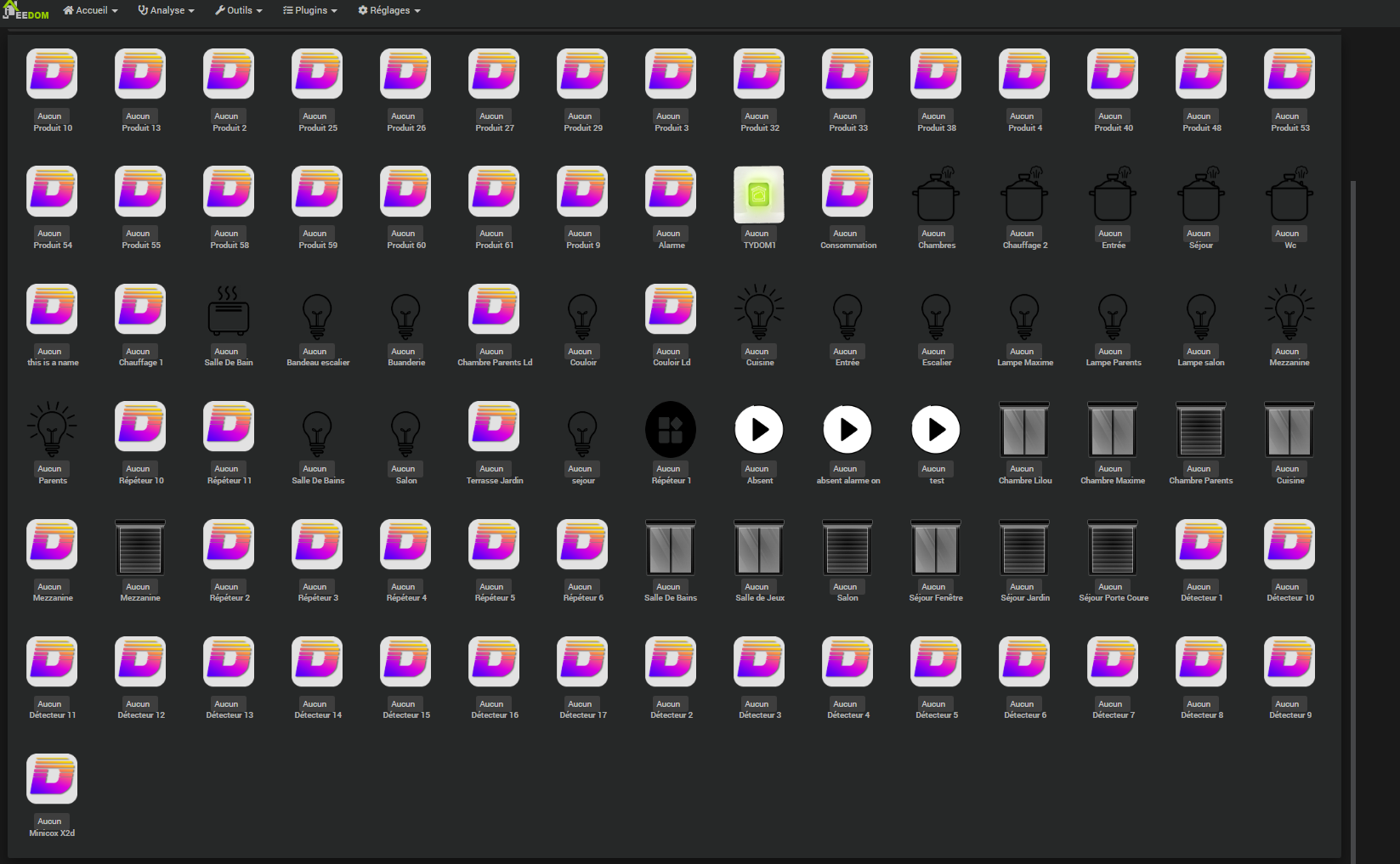The width and height of the screenshot is (1400, 864).
Task: Expand the Accueil dropdown menu
Action: coord(90,10)
